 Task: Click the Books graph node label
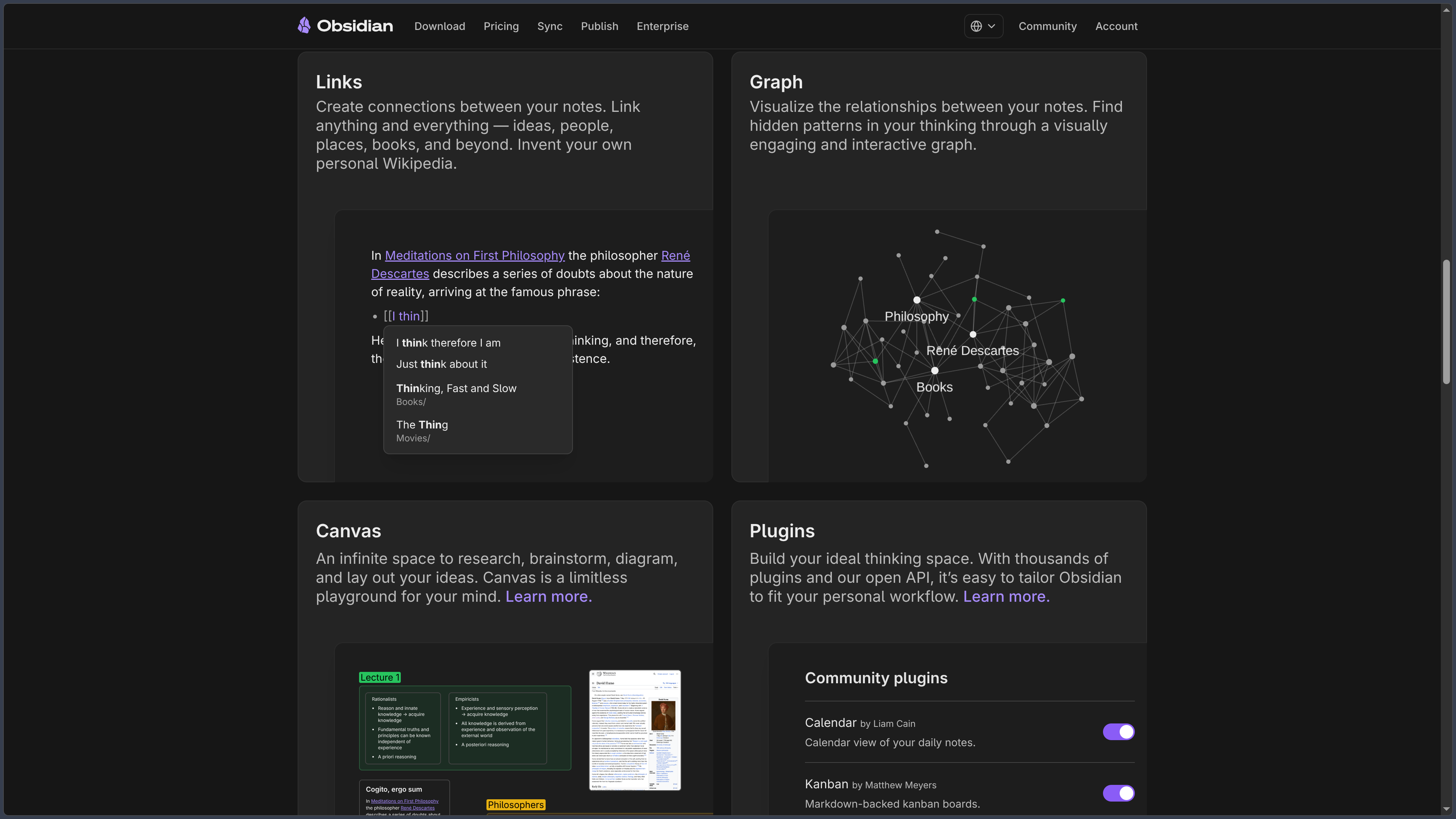(x=934, y=387)
